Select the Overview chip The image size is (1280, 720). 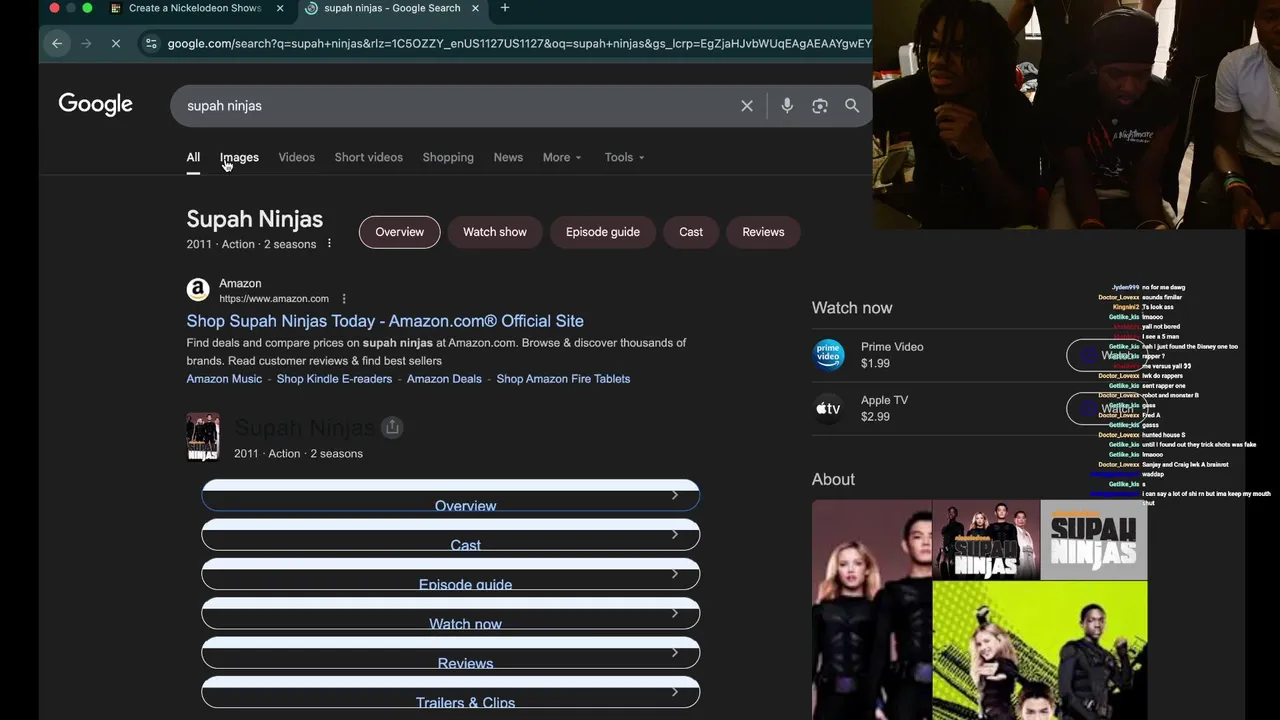(x=399, y=232)
